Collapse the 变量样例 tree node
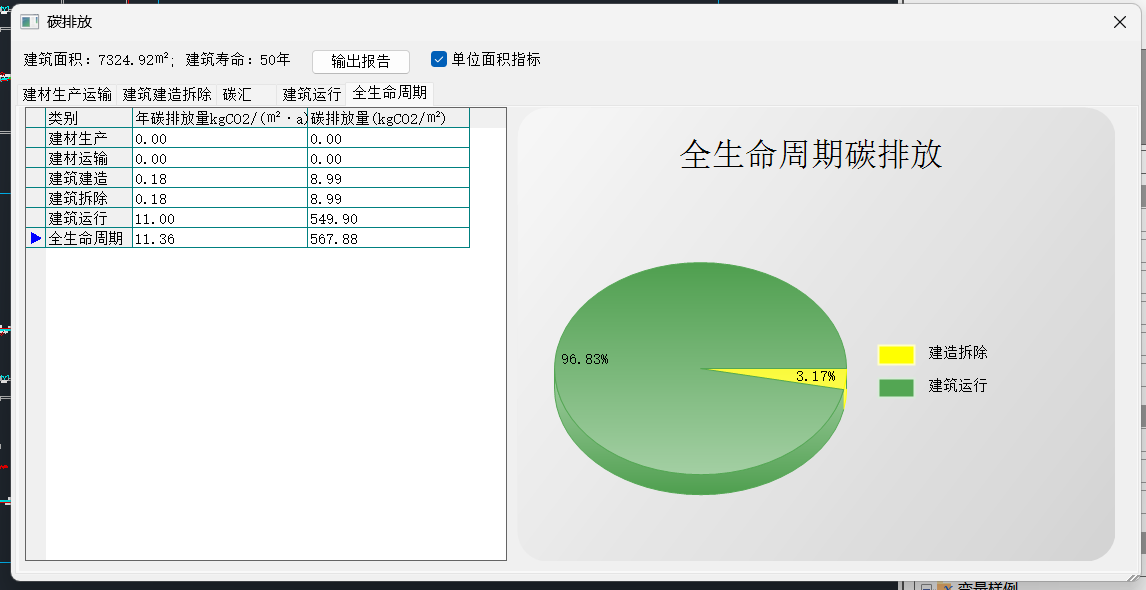Viewport: 1146px width, 590px height. (x=926, y=587)
